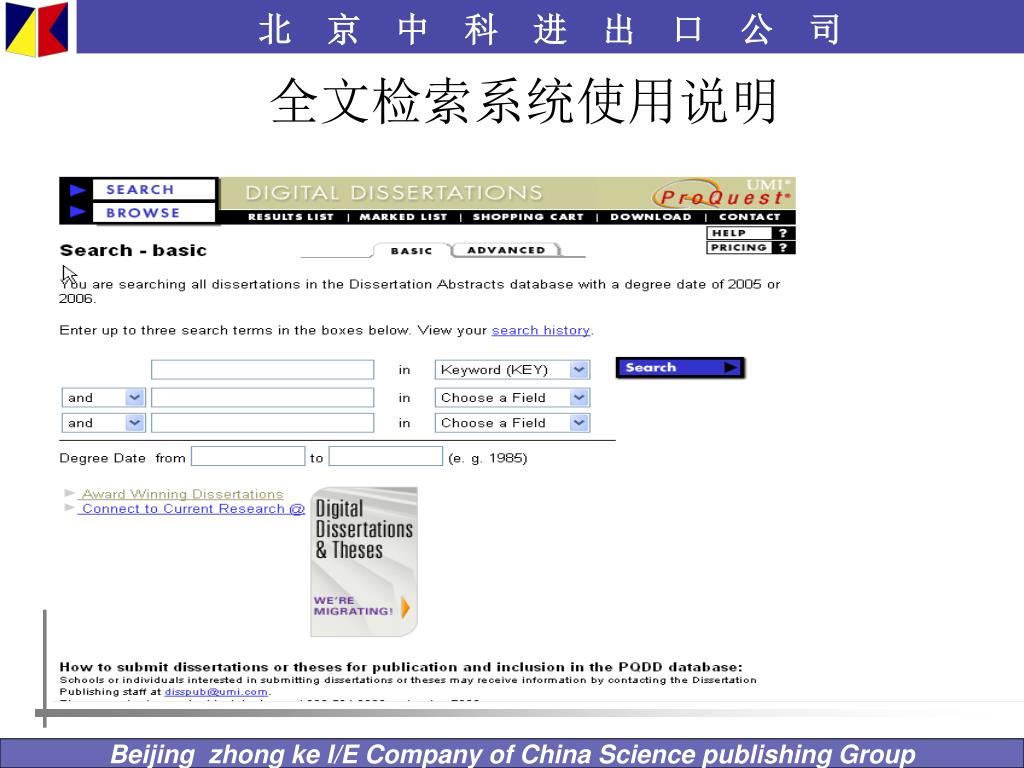Click the orange We're Migrating arrow

pos(406,607)
